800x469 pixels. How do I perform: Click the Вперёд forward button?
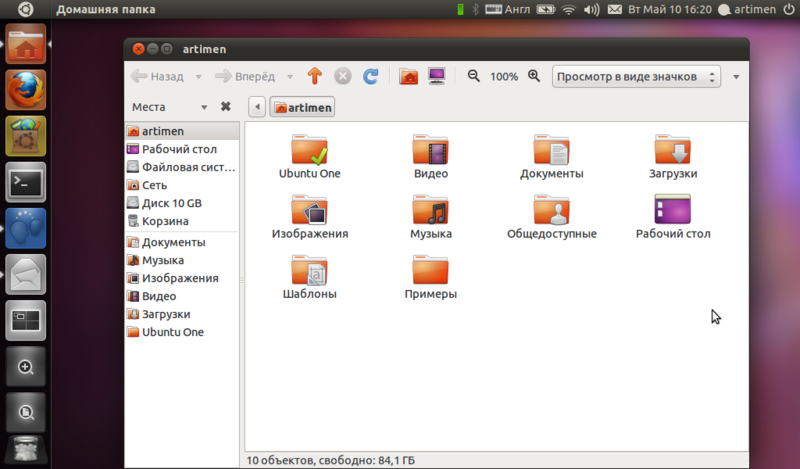245,77
